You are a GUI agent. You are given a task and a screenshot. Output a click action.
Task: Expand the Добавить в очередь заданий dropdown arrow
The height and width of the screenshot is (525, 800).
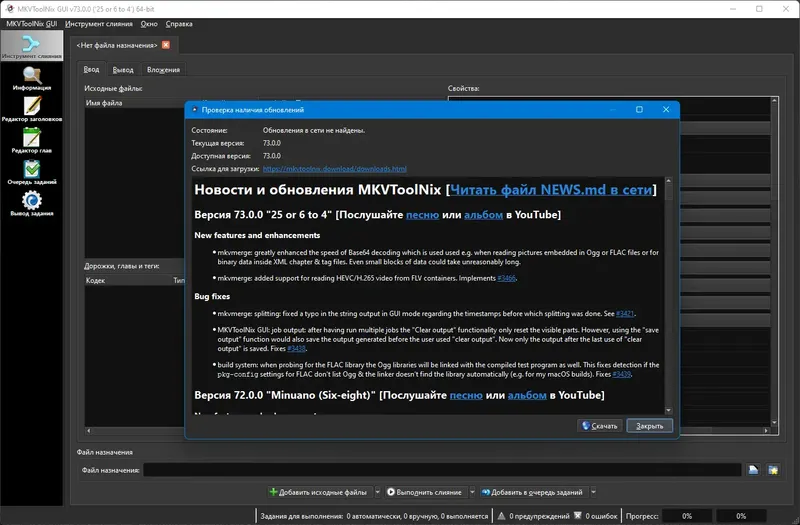[x=593, y=492]
